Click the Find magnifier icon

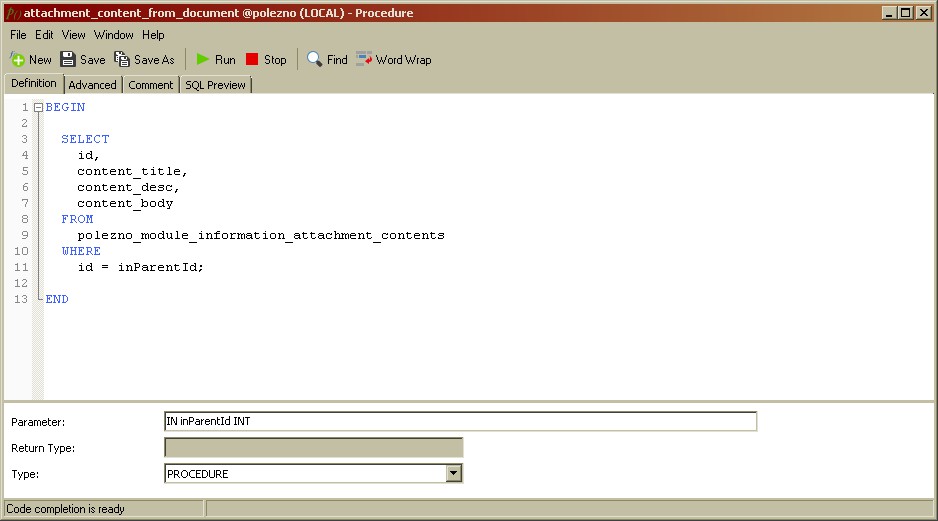tap(314, 59)
